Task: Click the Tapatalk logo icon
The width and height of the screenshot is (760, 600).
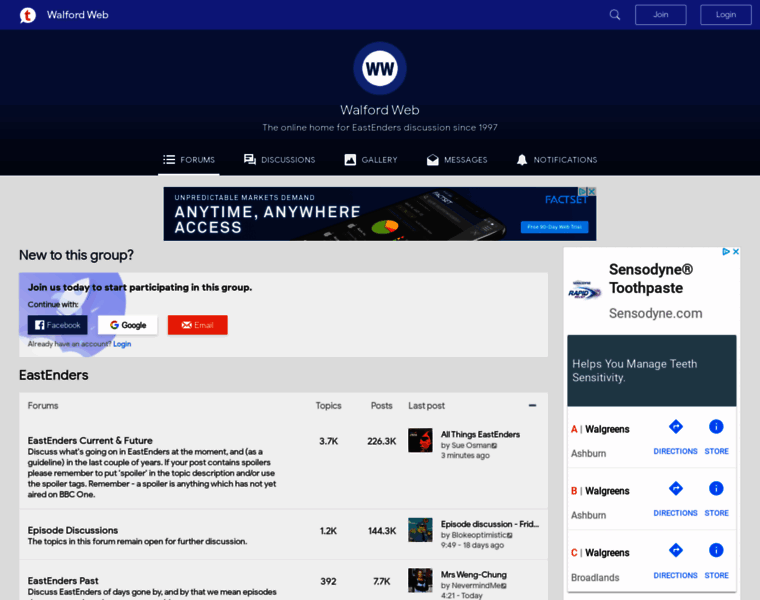Action: pyautogui.click(x=28, y=15)
